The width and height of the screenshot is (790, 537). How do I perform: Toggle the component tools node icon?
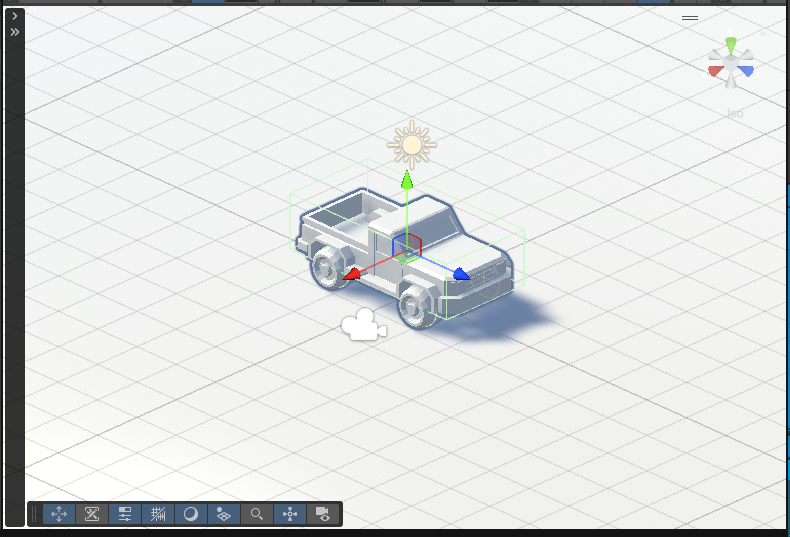(290, 514)
